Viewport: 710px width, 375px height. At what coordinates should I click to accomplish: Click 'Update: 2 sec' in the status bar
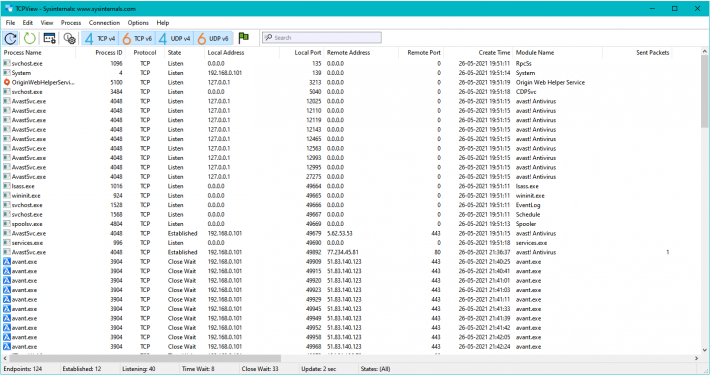coord(319,369)
